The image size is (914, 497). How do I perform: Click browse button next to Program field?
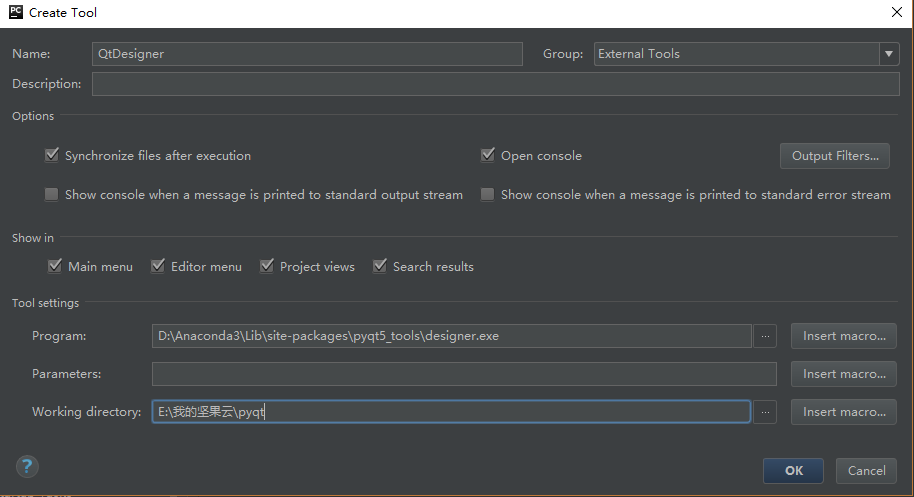click(765, 336)
